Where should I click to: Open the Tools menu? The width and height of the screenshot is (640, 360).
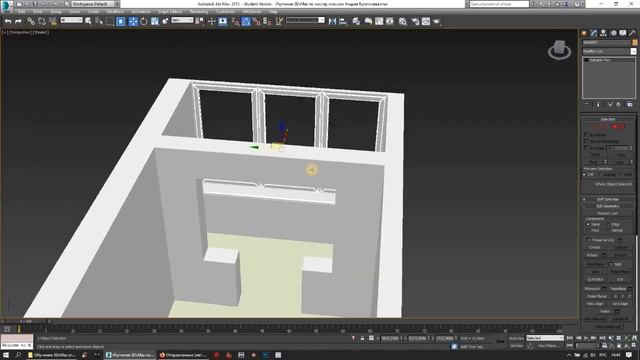[x=38, y=12]
